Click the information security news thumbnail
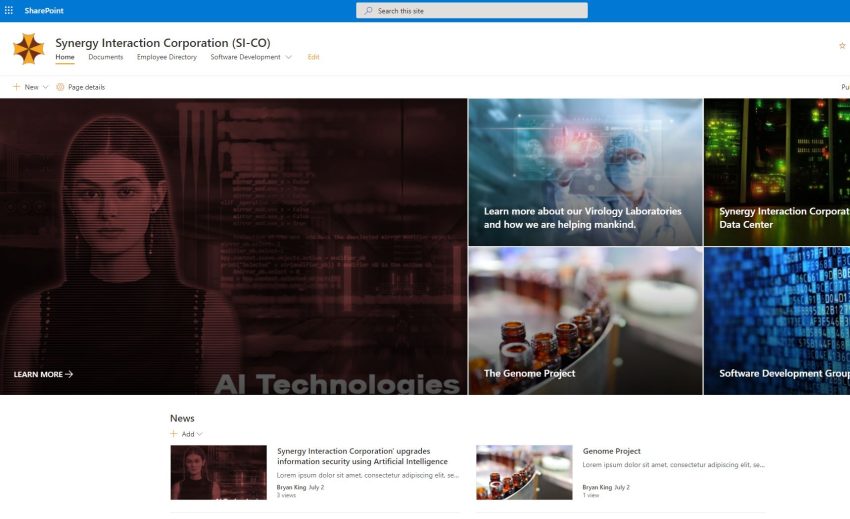The height and width of the screenshot is (519, 850). (x=218, y=472)
